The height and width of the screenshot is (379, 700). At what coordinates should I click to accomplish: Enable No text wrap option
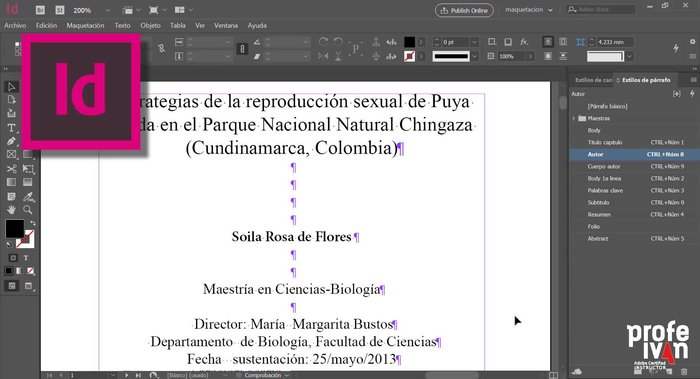(548, 42)
